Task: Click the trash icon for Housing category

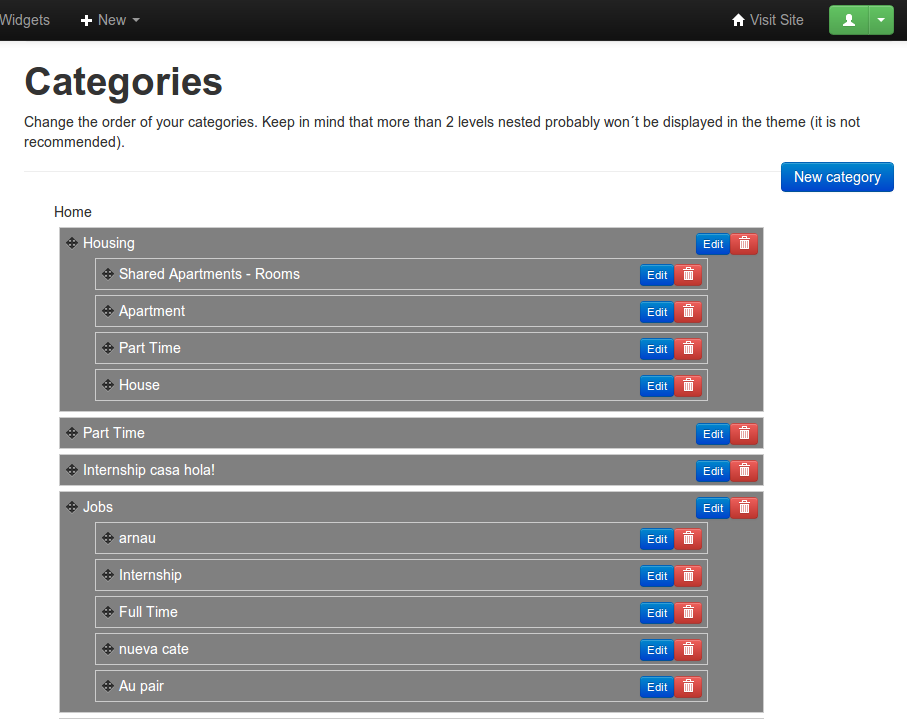Action: click(744, 244)
